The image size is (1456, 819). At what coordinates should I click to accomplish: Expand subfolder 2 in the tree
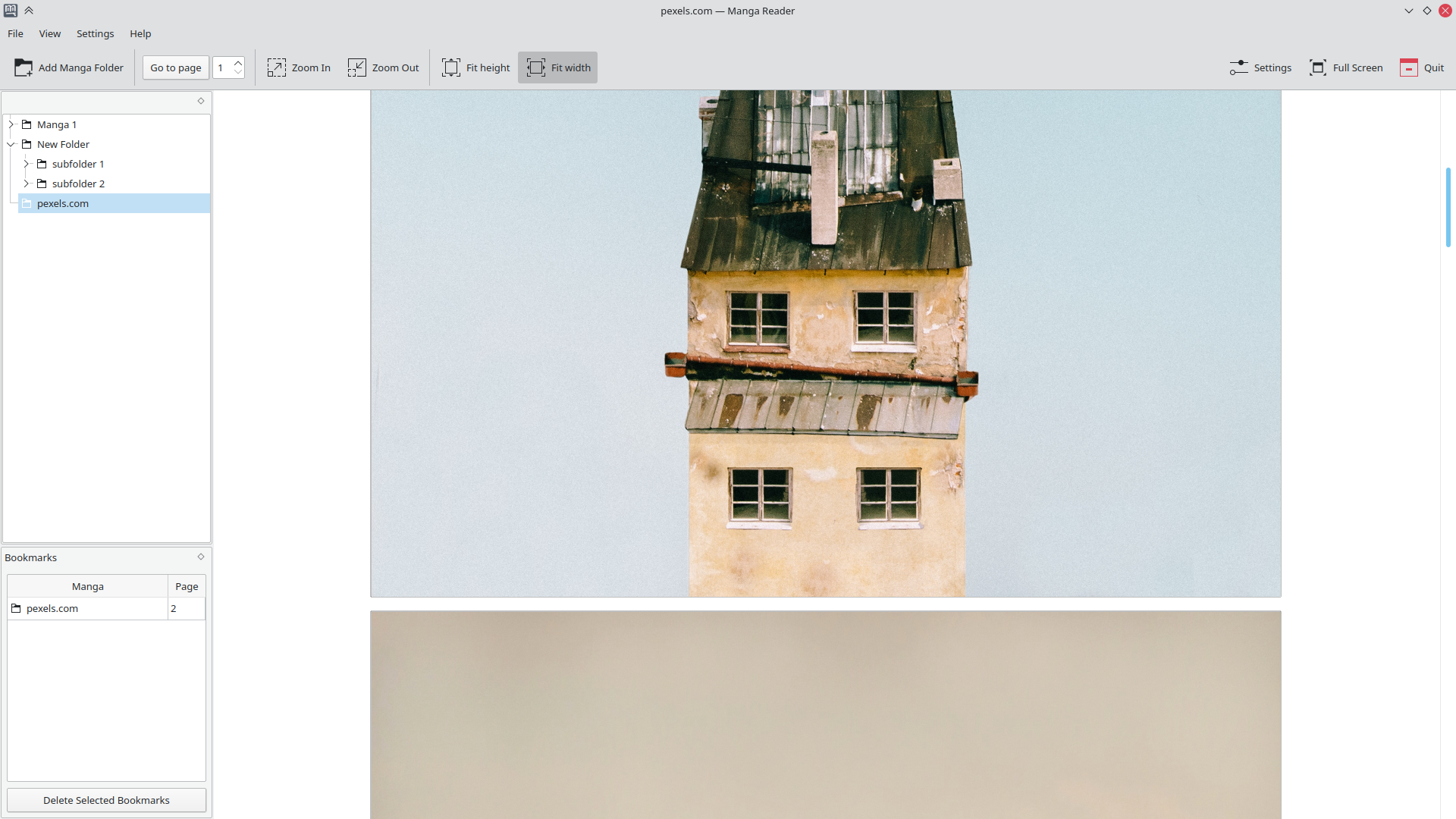27,184
